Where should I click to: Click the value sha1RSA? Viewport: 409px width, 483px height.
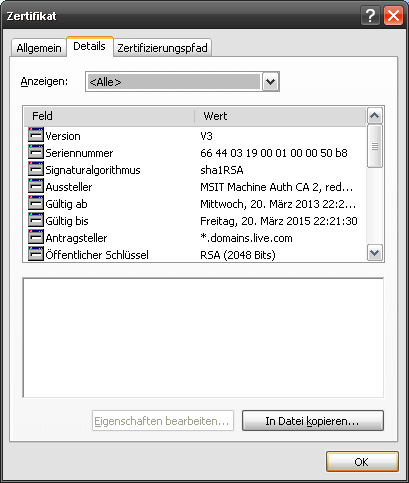pyautogui.click(x=222, y=170)
